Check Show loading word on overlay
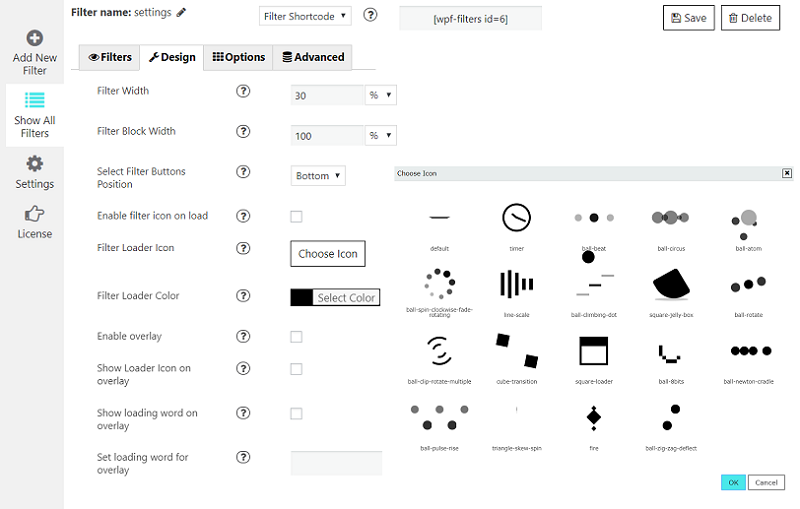 coord(296,414)
